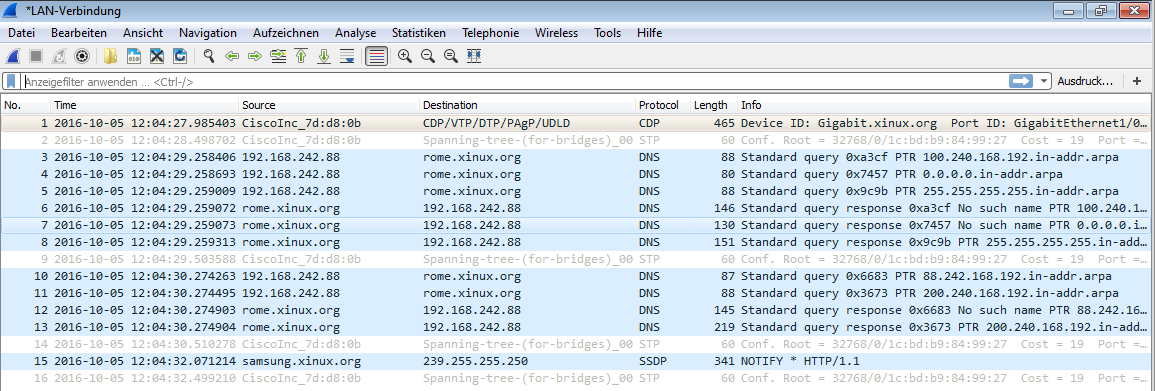Open the display filter bookmark menu
This screenshot has width=1155, height=391.
[12, 82]
